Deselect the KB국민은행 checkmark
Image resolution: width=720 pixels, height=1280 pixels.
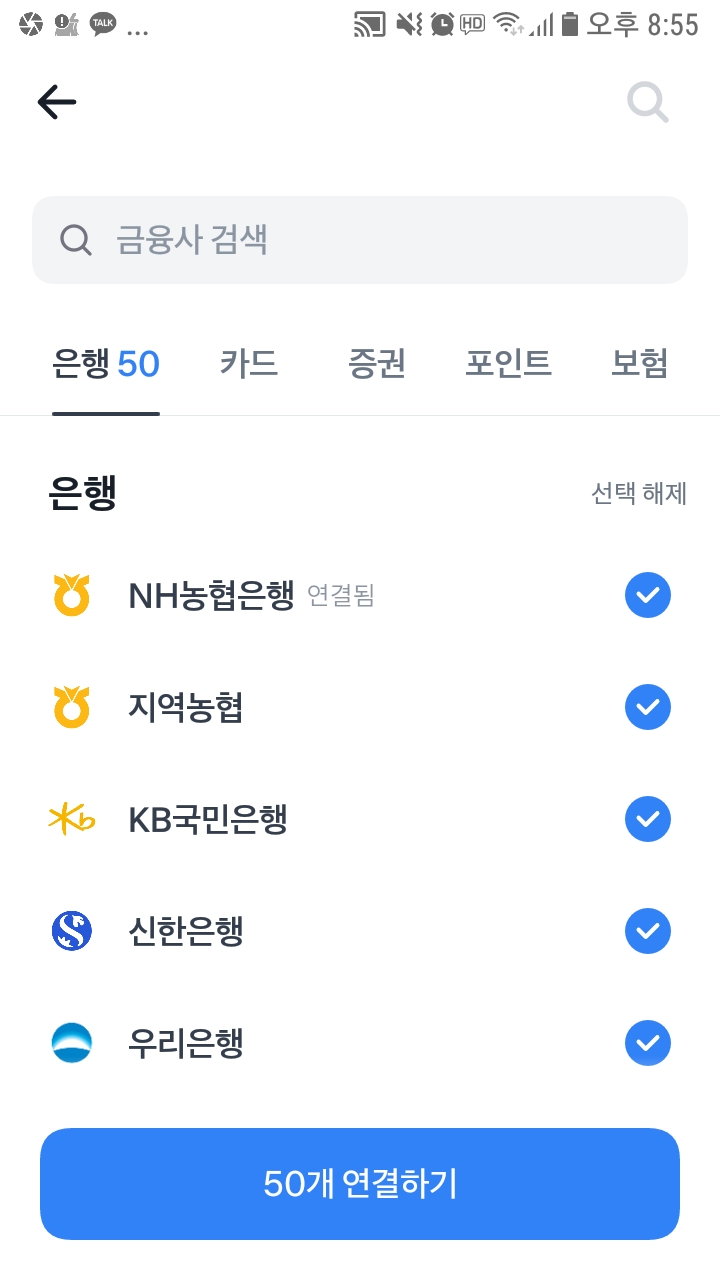click(648, 819)
